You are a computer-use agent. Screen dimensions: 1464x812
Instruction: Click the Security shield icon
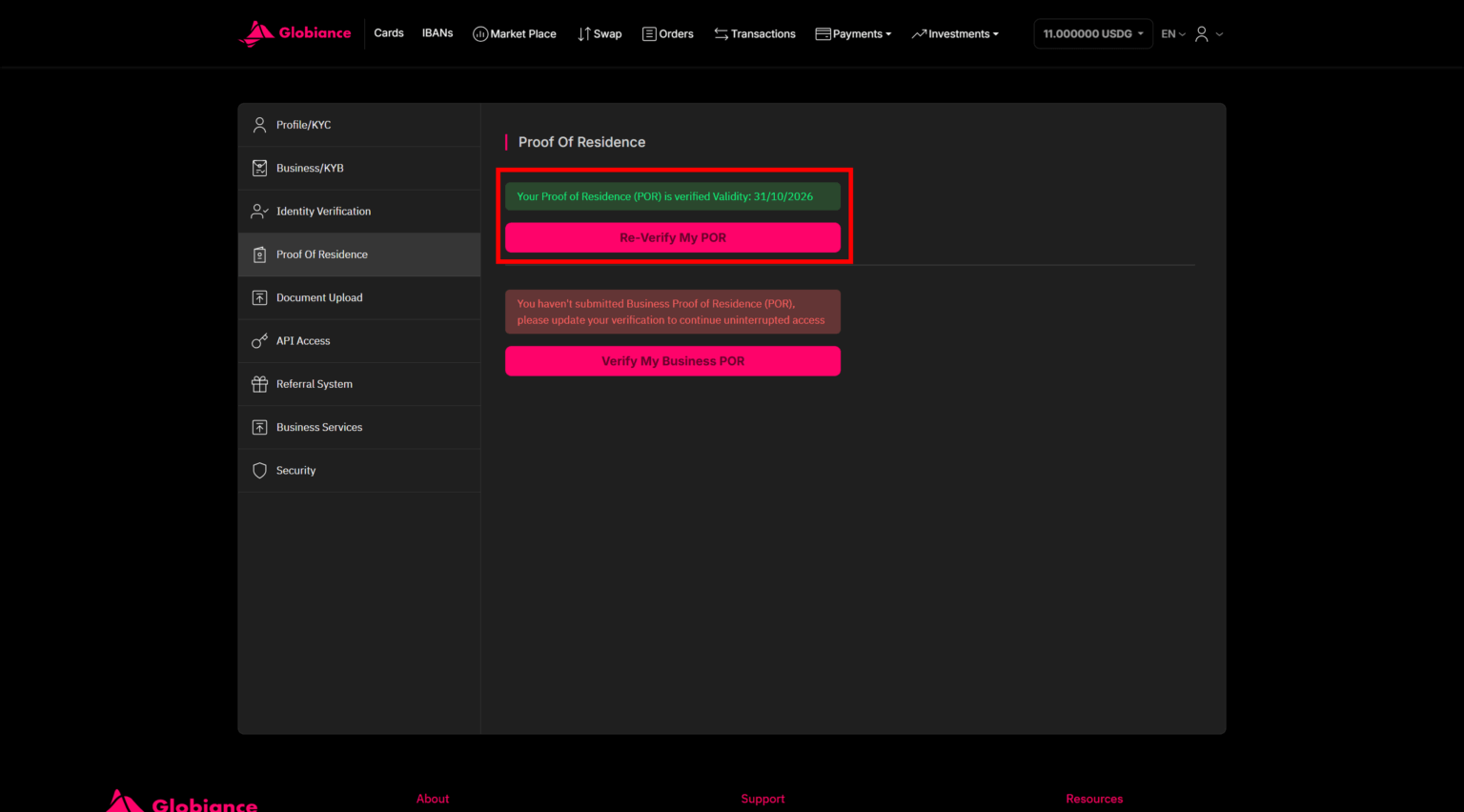coord(259,471)
